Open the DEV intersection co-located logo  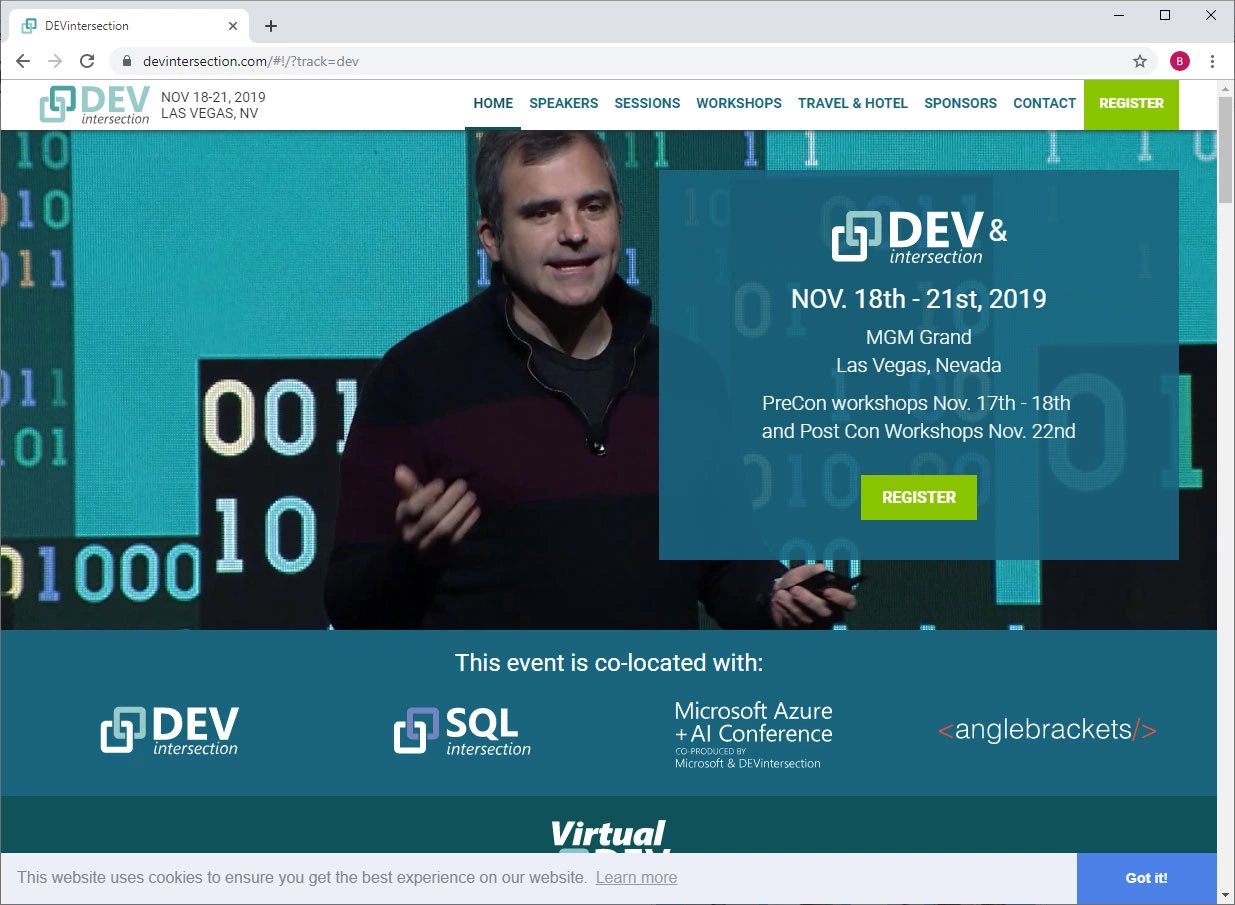[170, 731]
